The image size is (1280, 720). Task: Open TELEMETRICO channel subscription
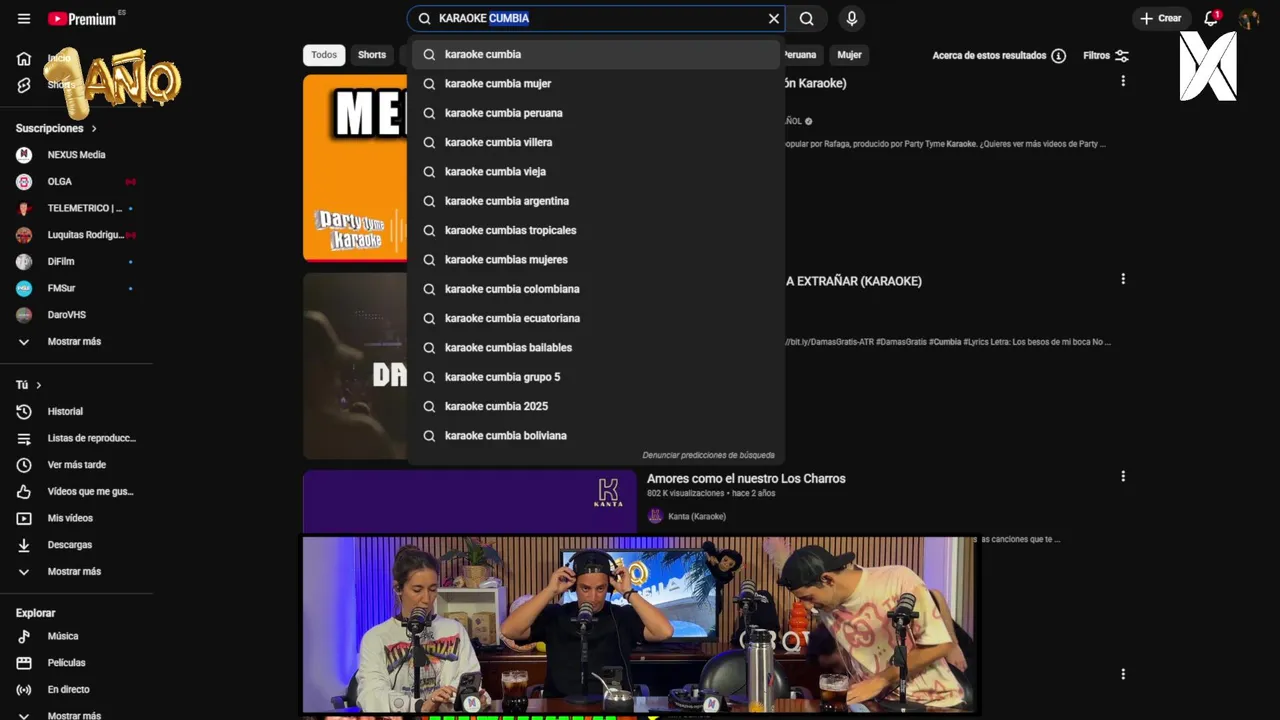pos(76,208)
